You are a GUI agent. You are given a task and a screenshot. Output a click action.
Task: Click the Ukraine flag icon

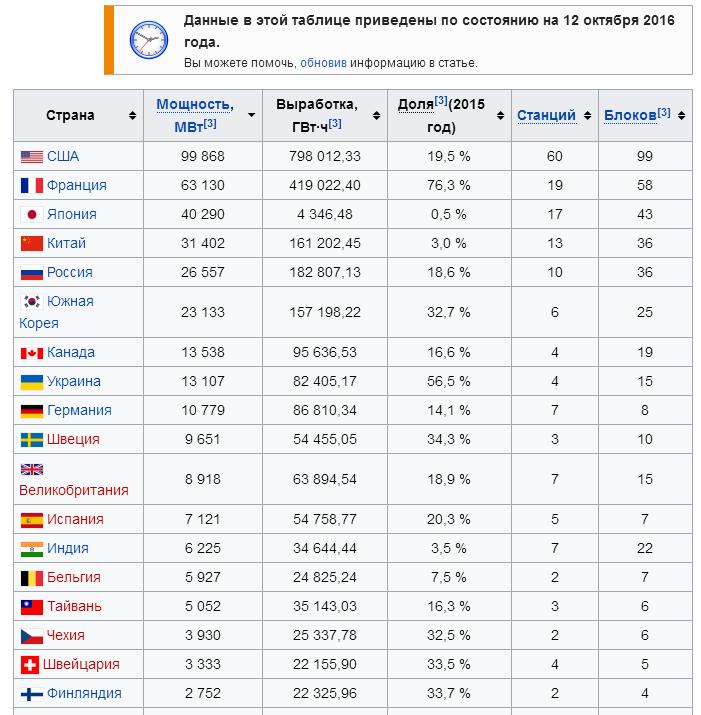[x=32, y=382]
